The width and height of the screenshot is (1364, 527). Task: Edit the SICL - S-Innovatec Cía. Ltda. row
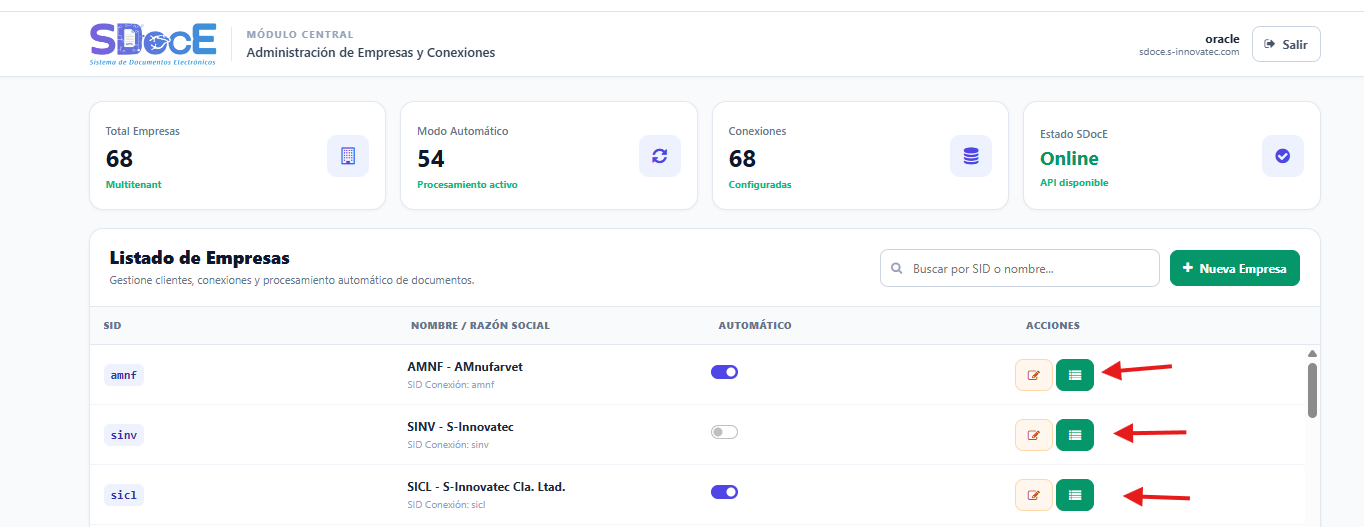pyautogui.click(x=1034, y=495)
